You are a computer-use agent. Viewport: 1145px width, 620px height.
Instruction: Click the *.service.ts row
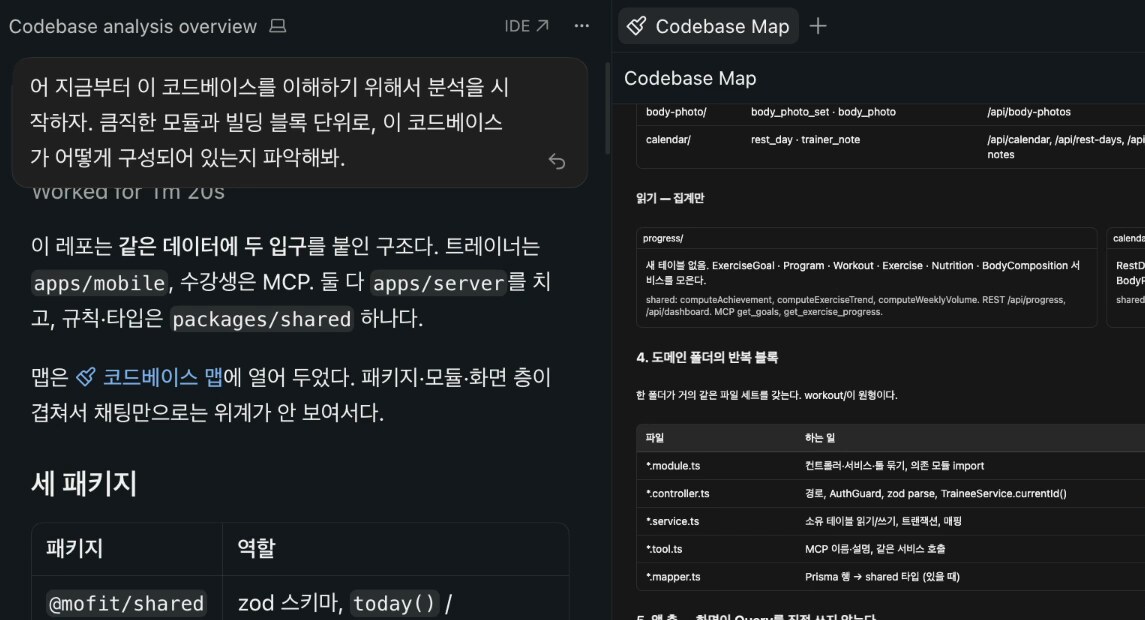click(891, 521)
